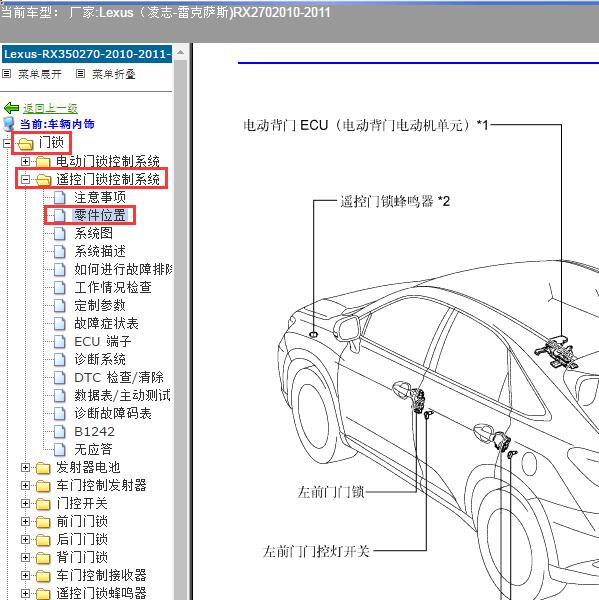The width and height of the screenshot is (599, 600).
Task: Click the page icon beside 故障症状表
Action: tap(60, 324)
